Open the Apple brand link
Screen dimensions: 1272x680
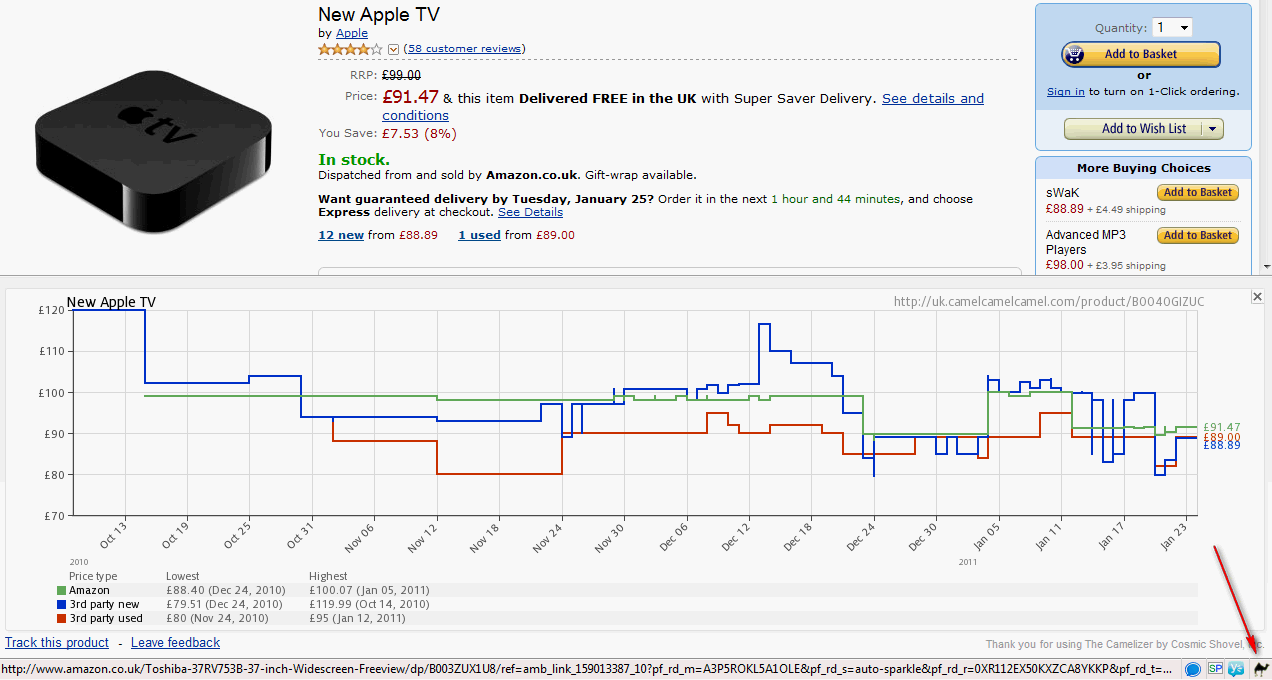pyautogui.click(x=352, y=33)
